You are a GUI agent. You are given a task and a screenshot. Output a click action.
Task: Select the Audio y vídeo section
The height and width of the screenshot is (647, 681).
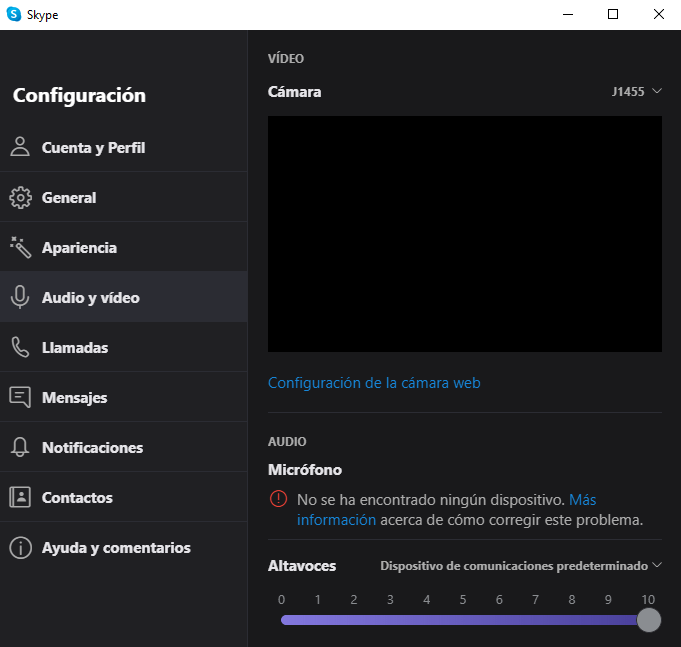(124, 297)
